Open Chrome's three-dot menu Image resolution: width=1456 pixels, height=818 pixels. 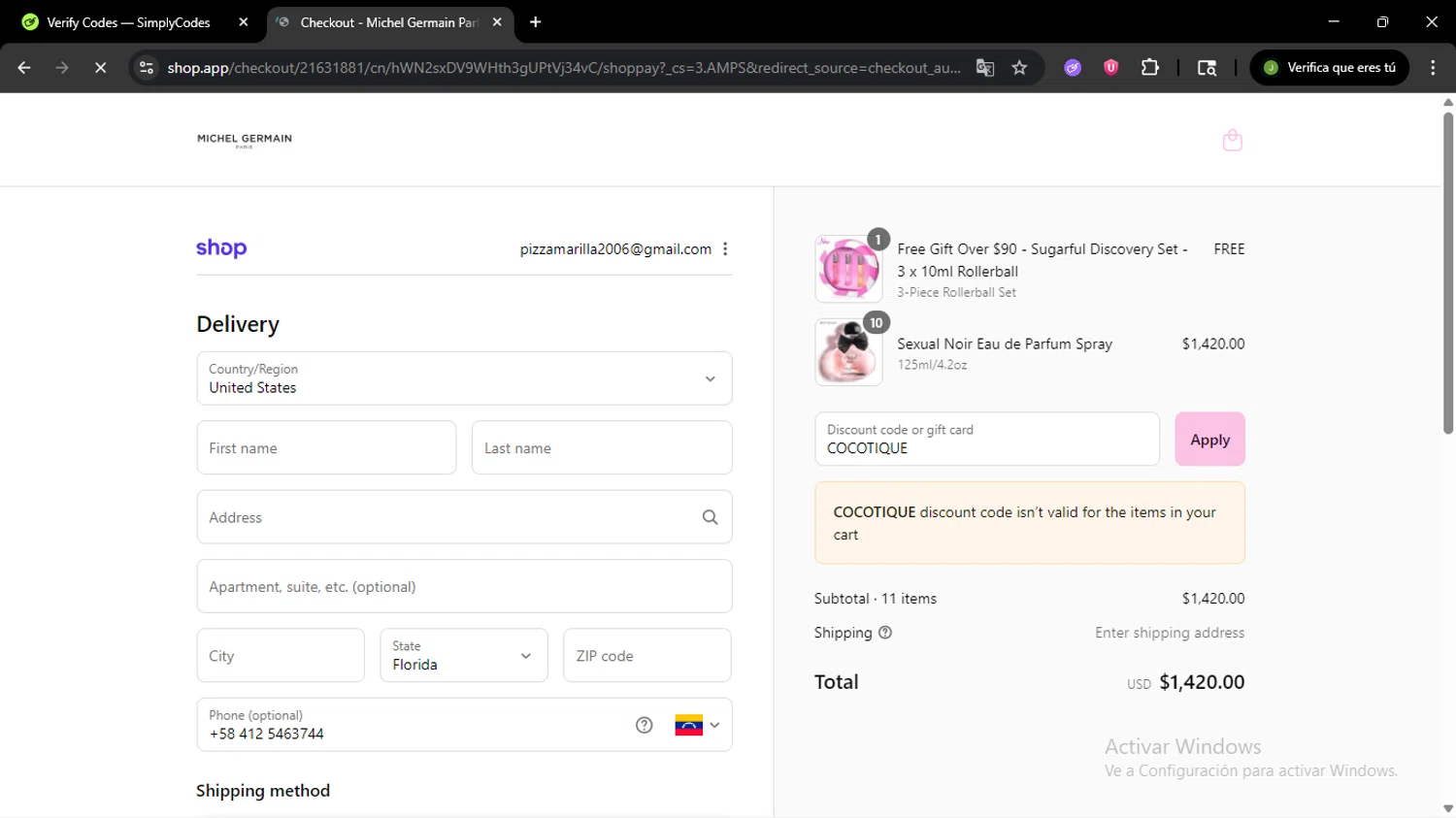(1433, 67)
